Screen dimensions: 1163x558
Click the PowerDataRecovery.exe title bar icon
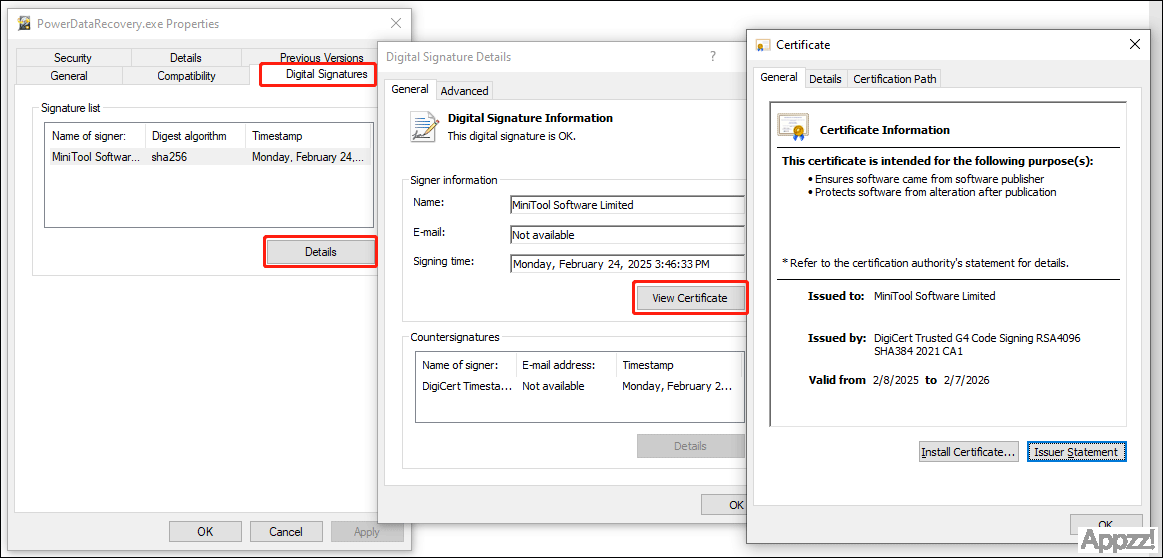(24, 24)
